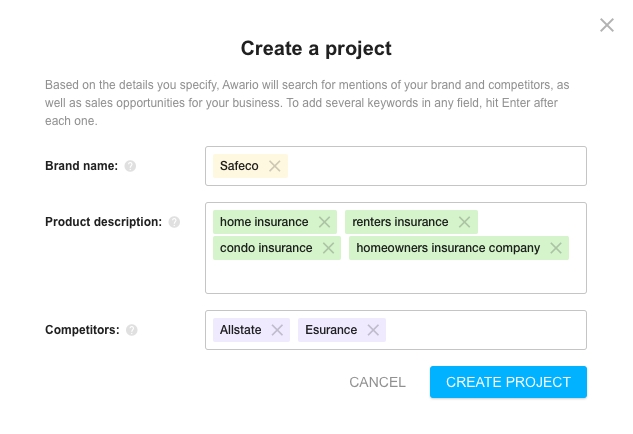Remove the Esurance competitor tag
This screenshot has width=633, height=434.
point(373,330)
